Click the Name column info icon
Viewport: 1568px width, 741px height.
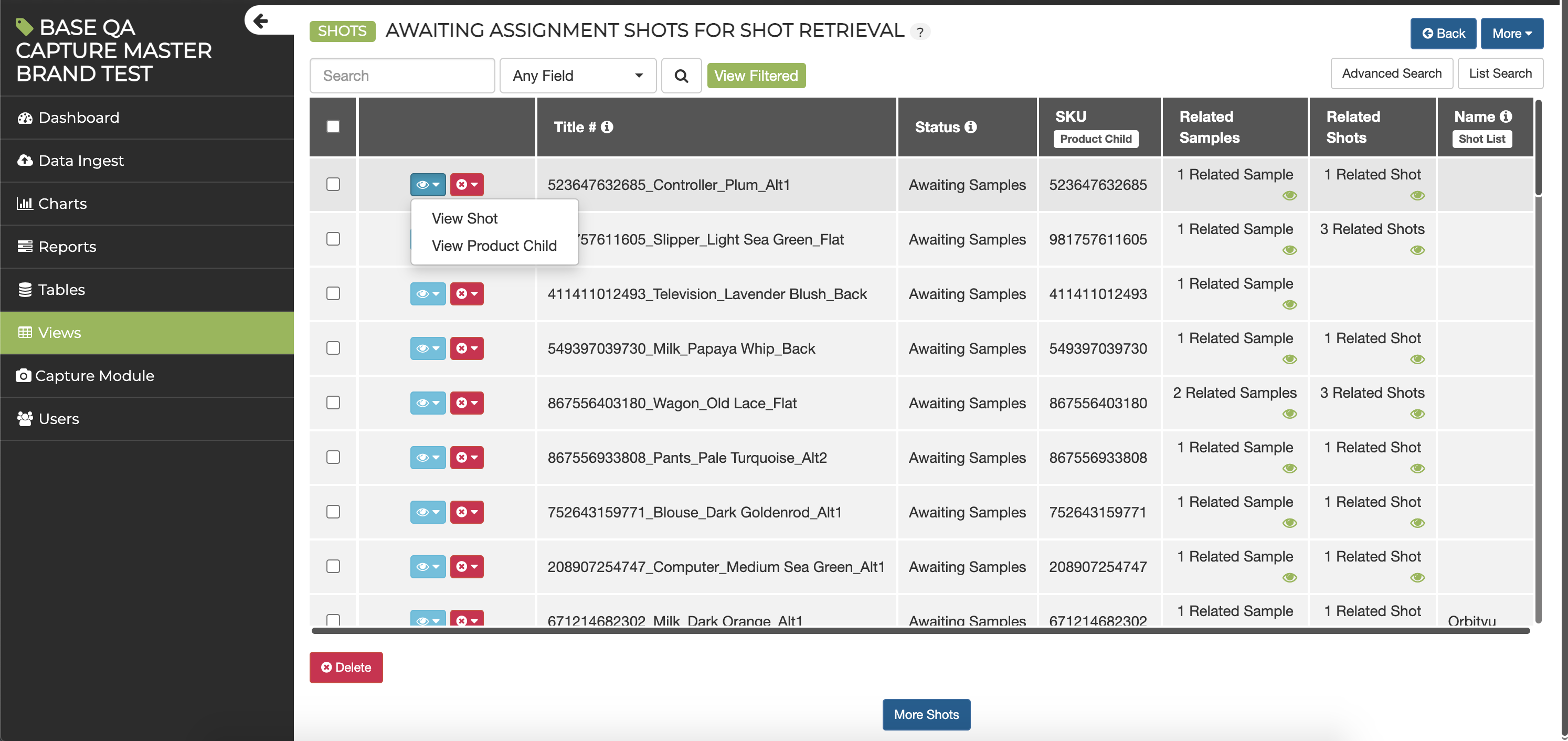1506,117
